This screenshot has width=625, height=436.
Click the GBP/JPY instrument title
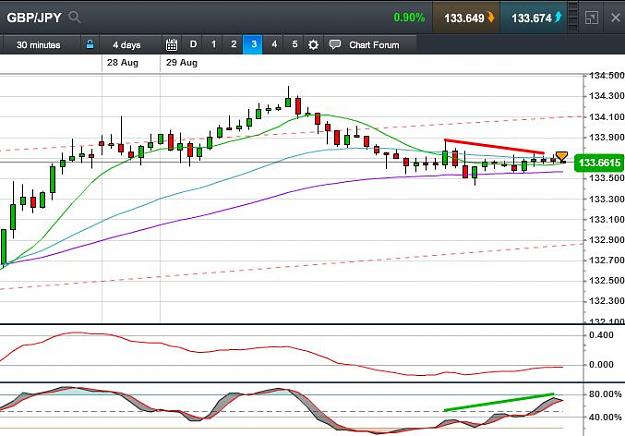[34, 18]
